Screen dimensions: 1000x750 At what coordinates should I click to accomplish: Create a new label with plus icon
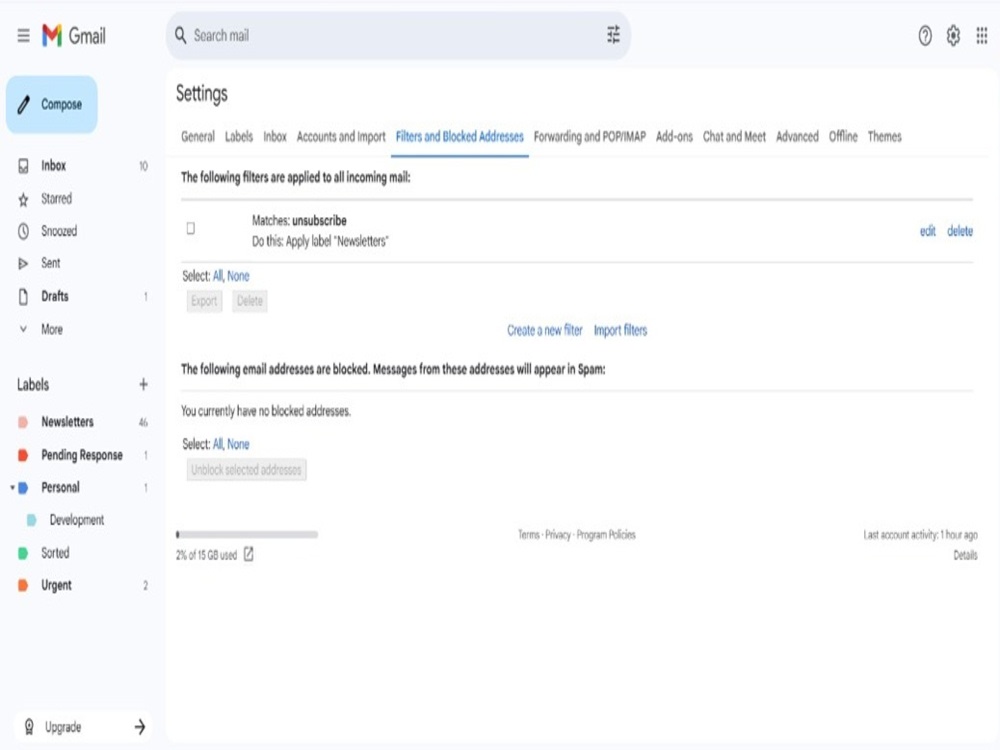tap(143, 384)
